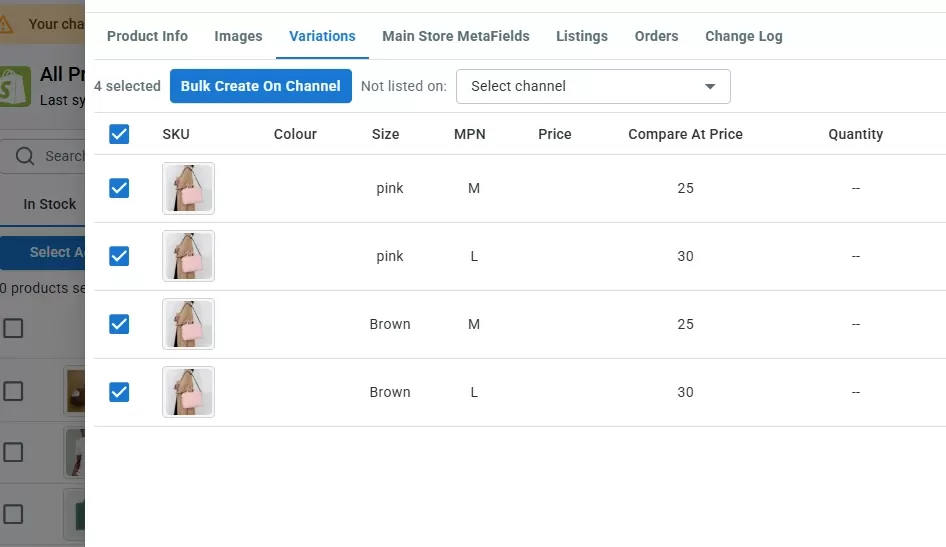Click the MPN column header

pos(469,134)
